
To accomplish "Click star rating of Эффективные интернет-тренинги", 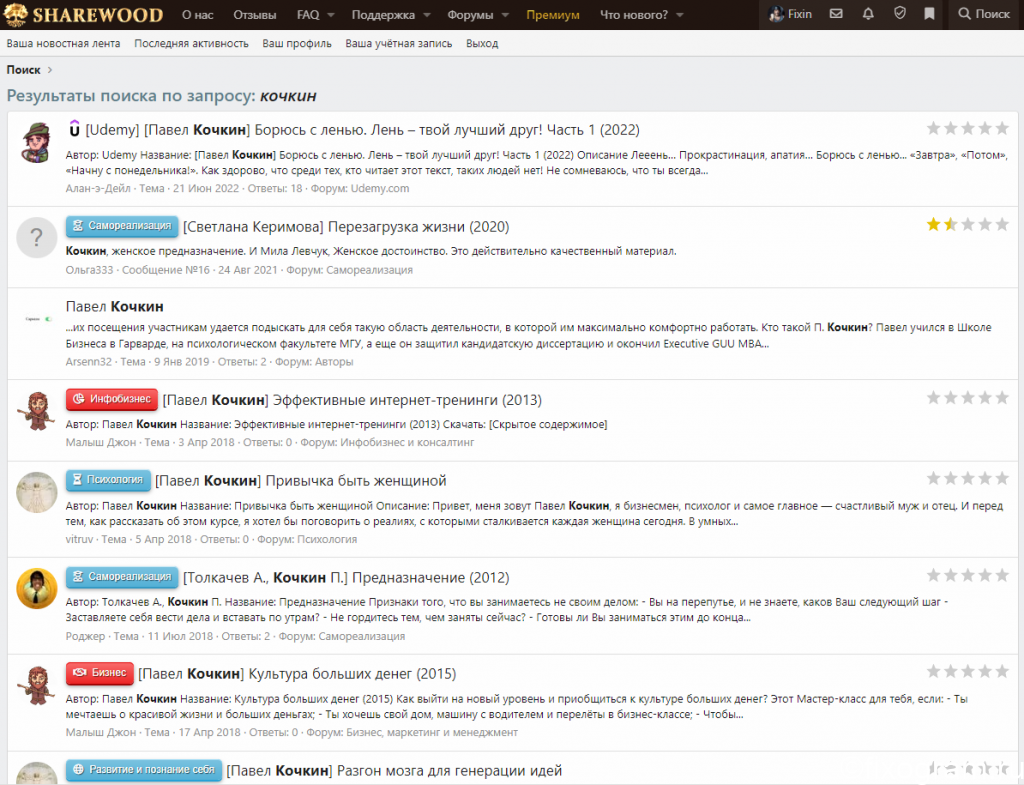I will pos(968,398).
